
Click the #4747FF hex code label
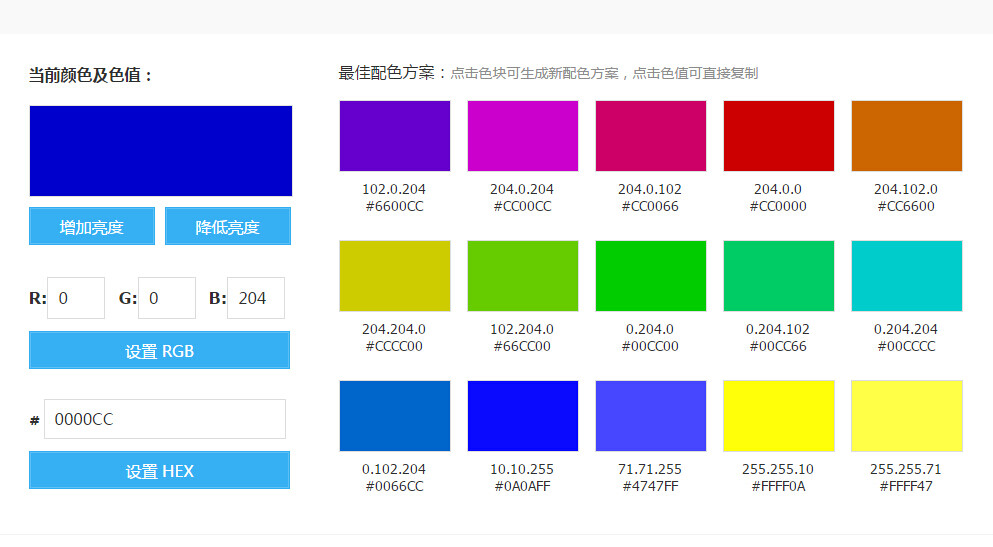(x=650, y=487)
